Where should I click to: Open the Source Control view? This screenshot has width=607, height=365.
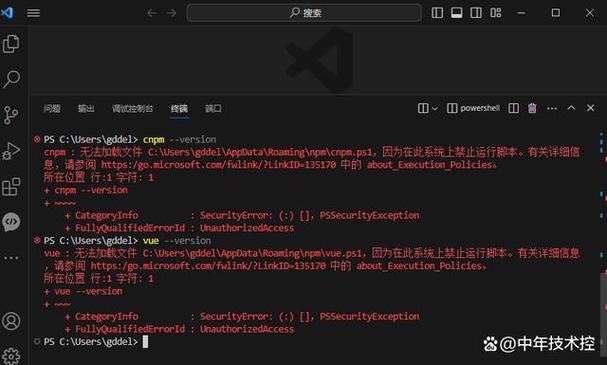coord(11,115)
